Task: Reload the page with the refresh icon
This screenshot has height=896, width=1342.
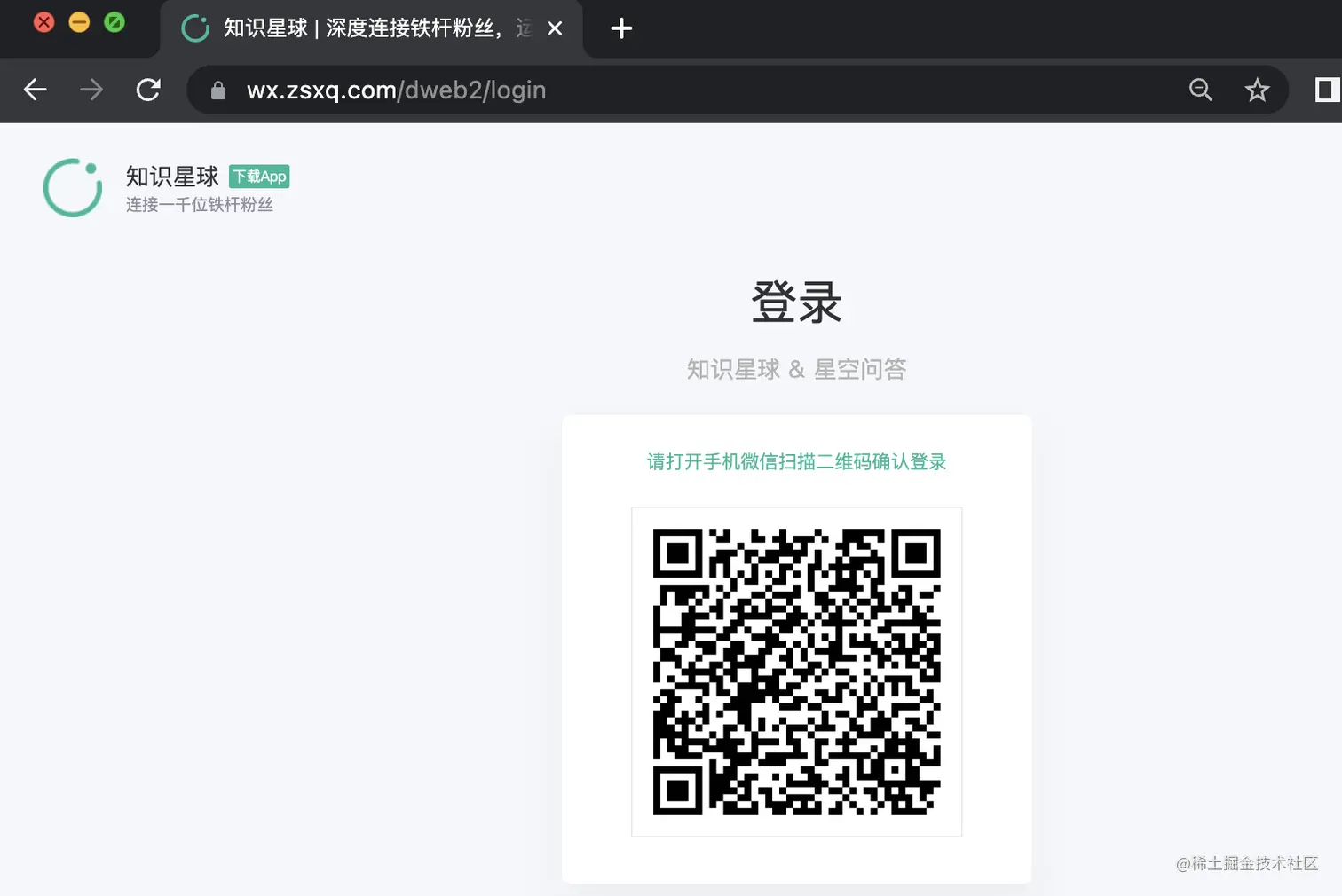Action: click(148, 90)
